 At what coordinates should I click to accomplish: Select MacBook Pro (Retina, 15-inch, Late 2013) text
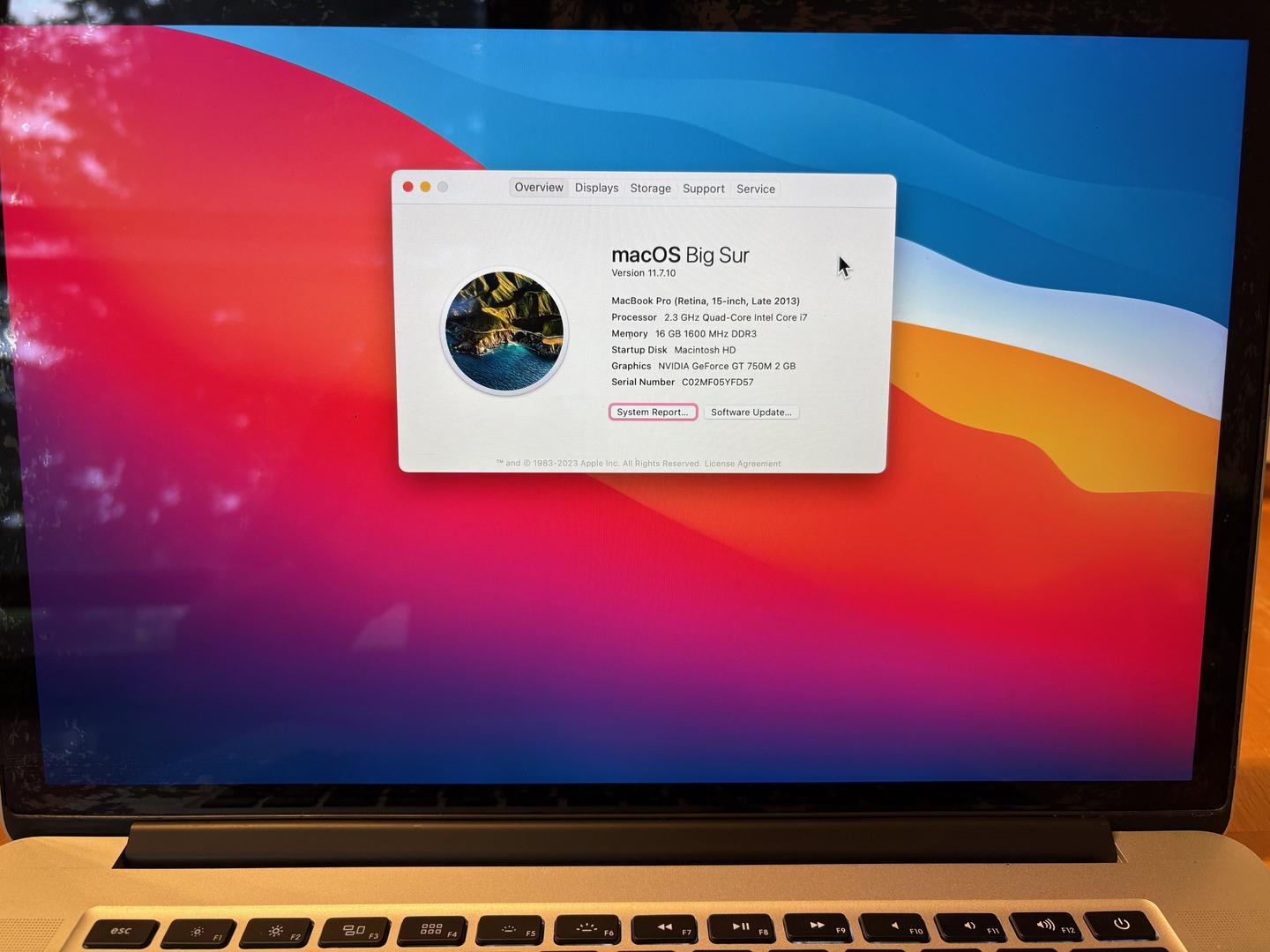point(706,301)
